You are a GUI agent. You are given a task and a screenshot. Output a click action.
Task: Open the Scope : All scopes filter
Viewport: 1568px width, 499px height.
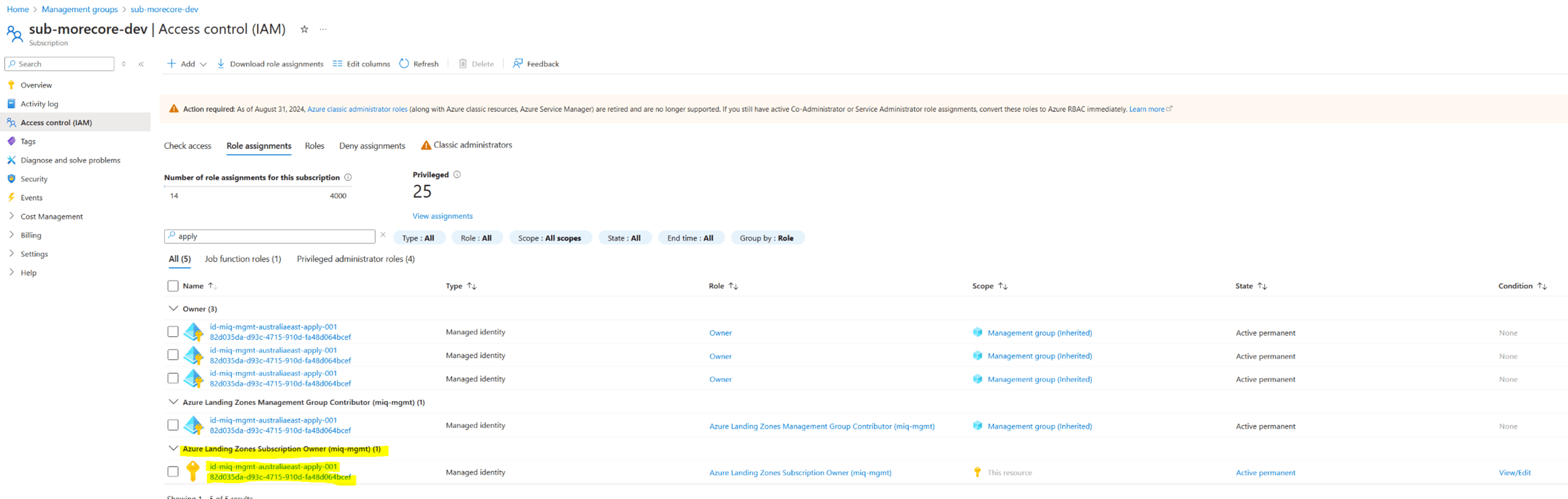tap(550, 238)
